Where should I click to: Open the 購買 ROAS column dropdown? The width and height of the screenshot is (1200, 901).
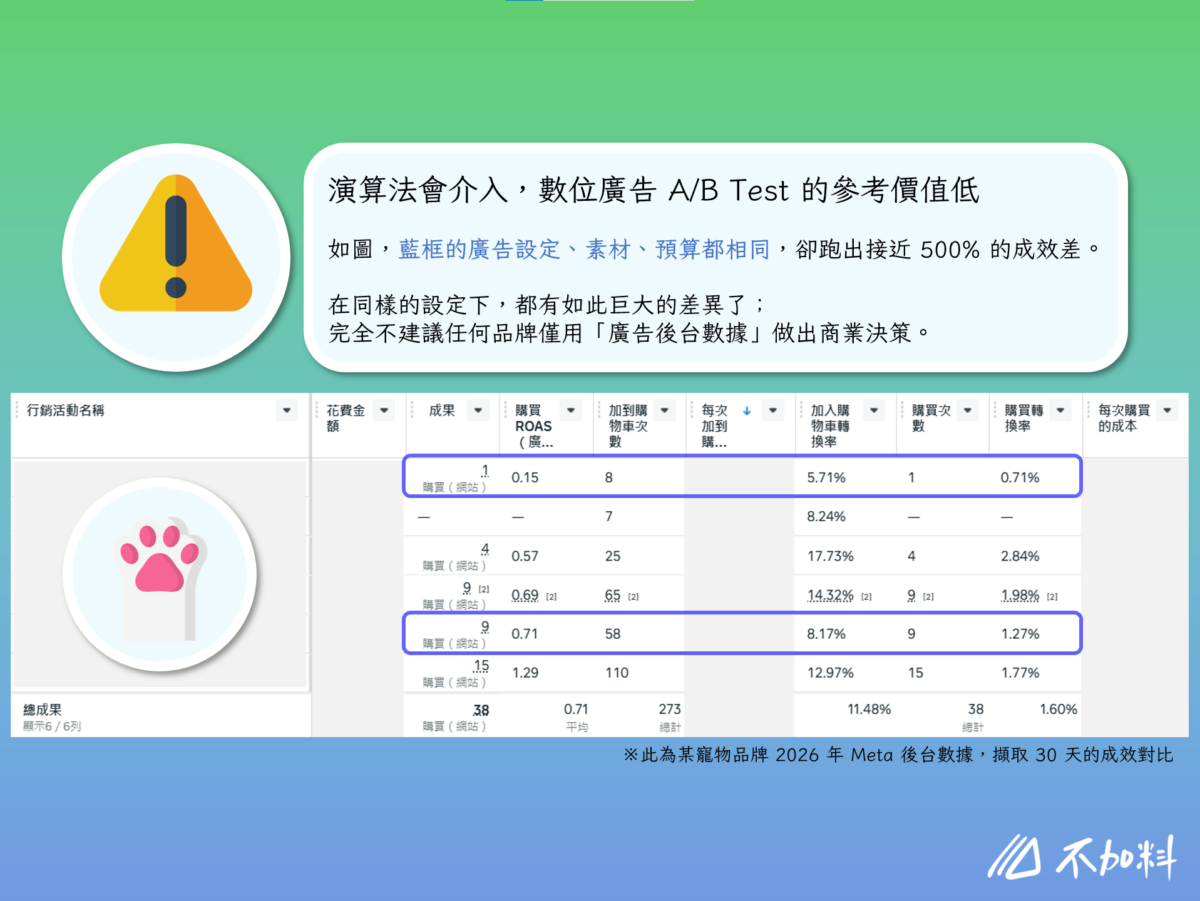point(570,411)
